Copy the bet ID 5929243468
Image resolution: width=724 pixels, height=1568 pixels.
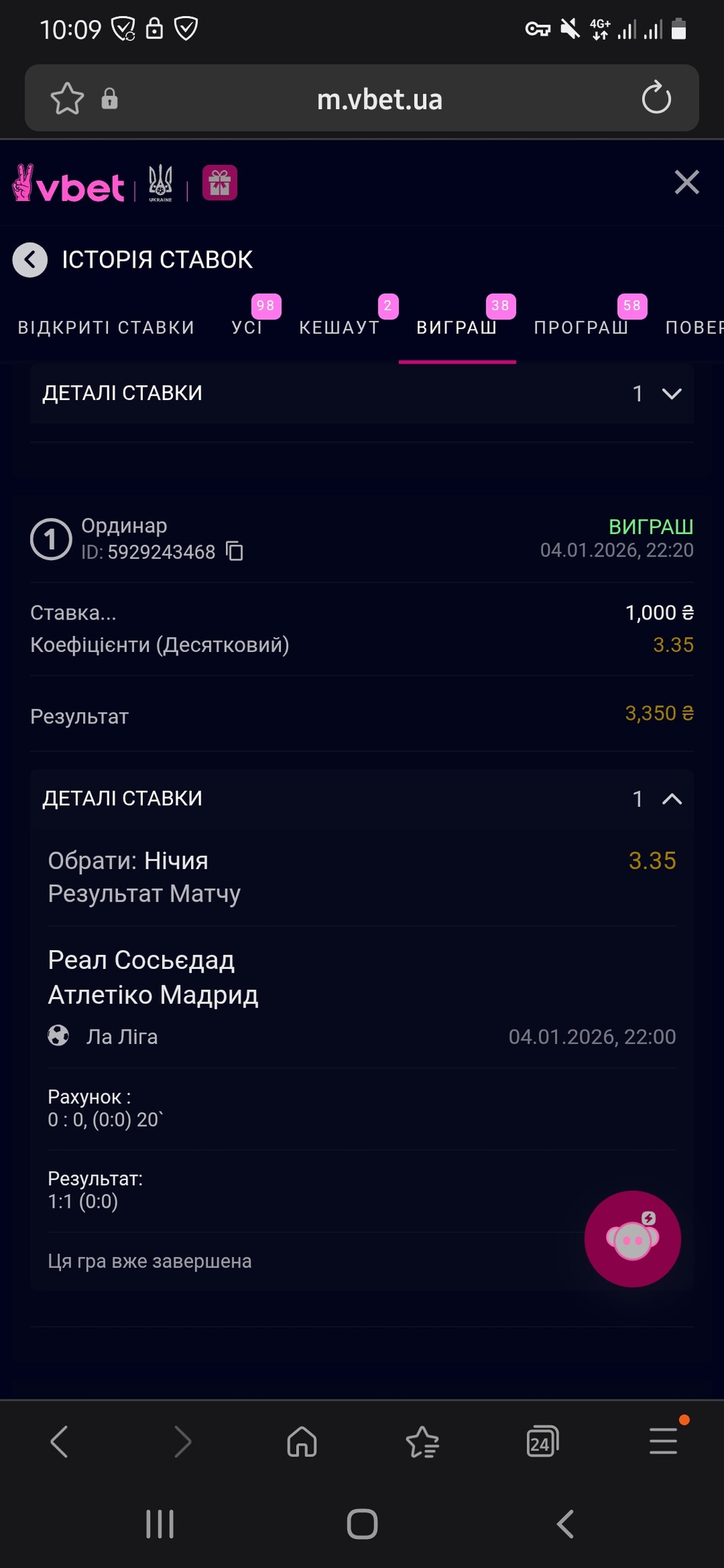pyautogui.click(x=235, y=551)
